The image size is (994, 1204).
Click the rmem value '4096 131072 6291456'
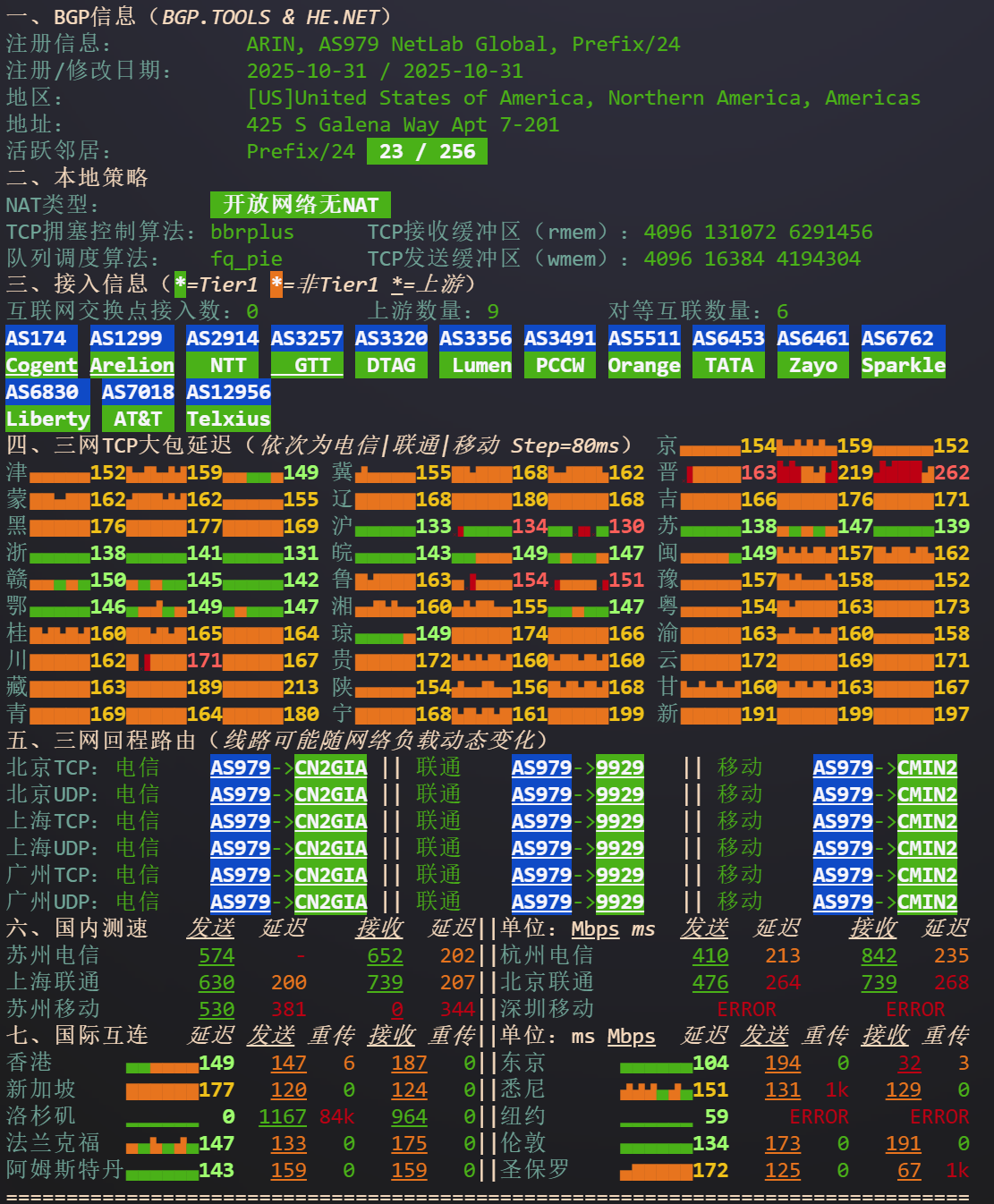(x=758, y=232)
